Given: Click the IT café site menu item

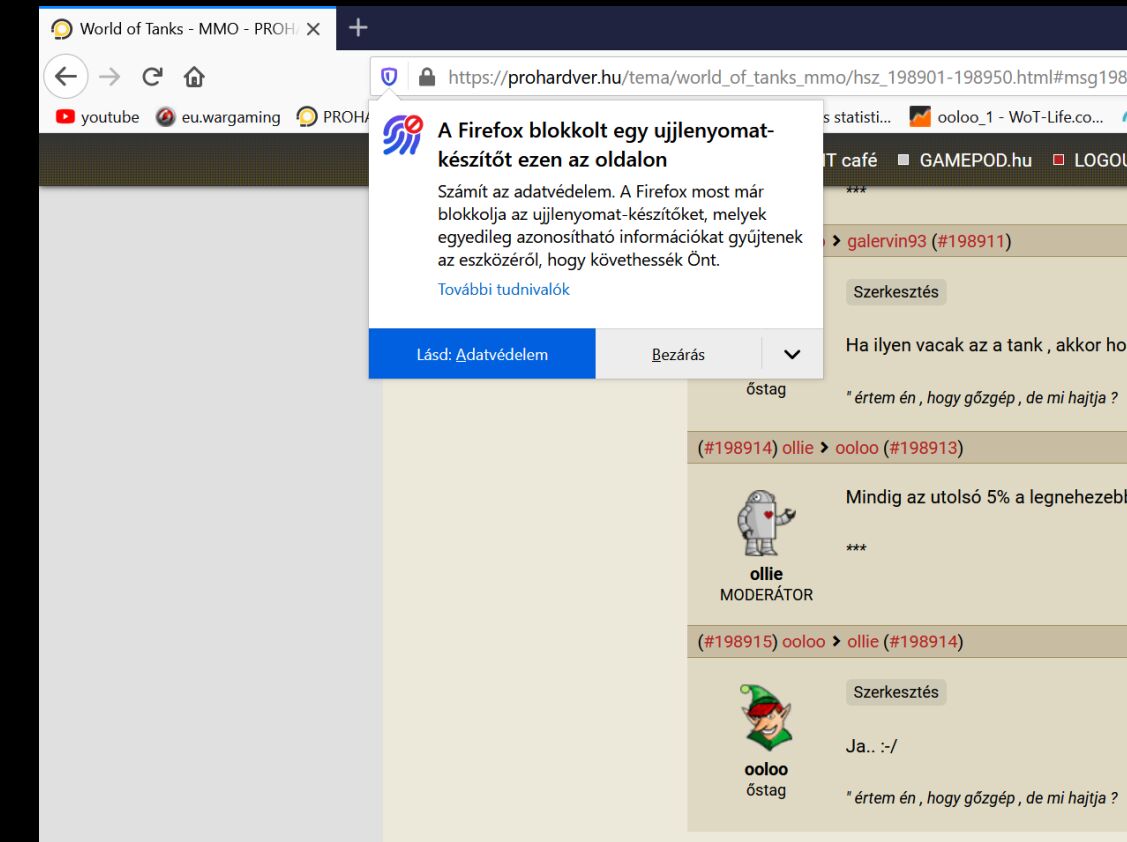Looking at the screenshot, I should (x=850, y=160).
